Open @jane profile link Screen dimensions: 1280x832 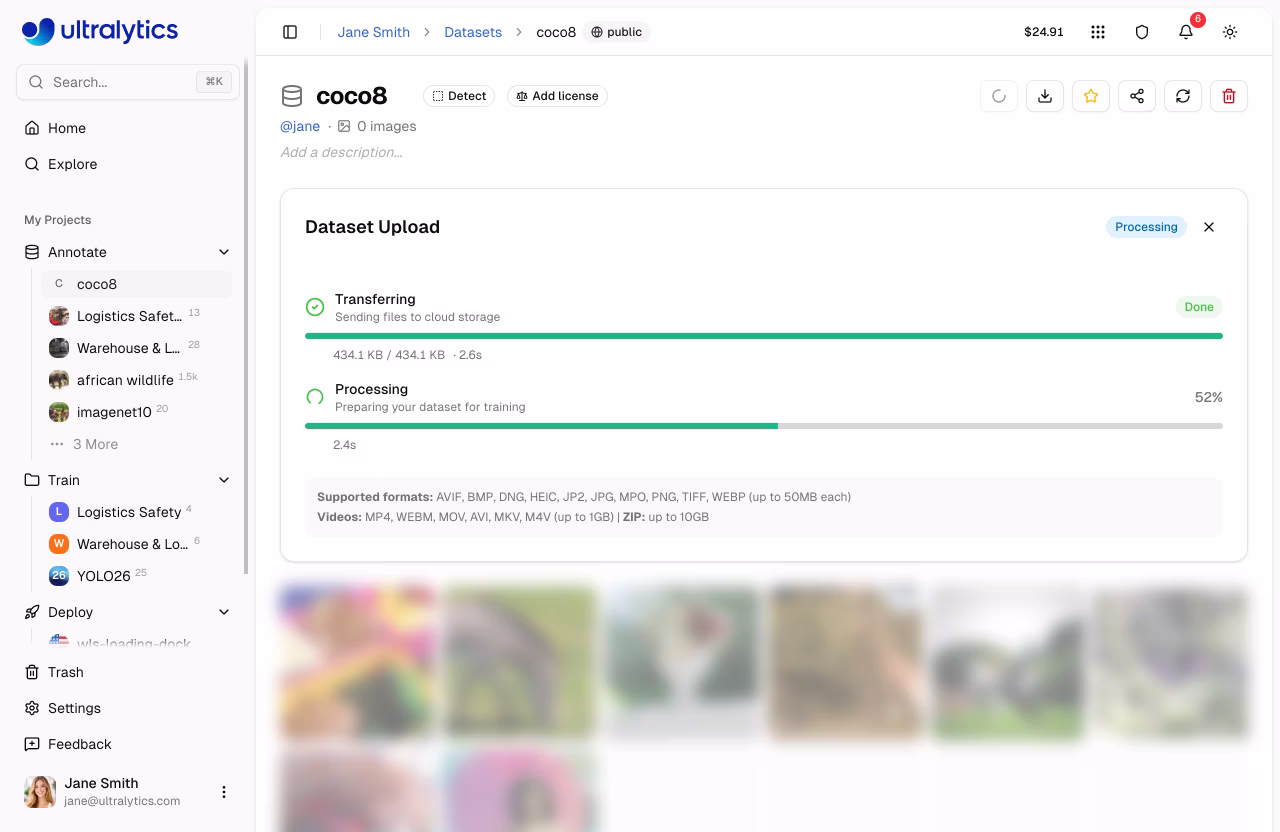point(300,126)
